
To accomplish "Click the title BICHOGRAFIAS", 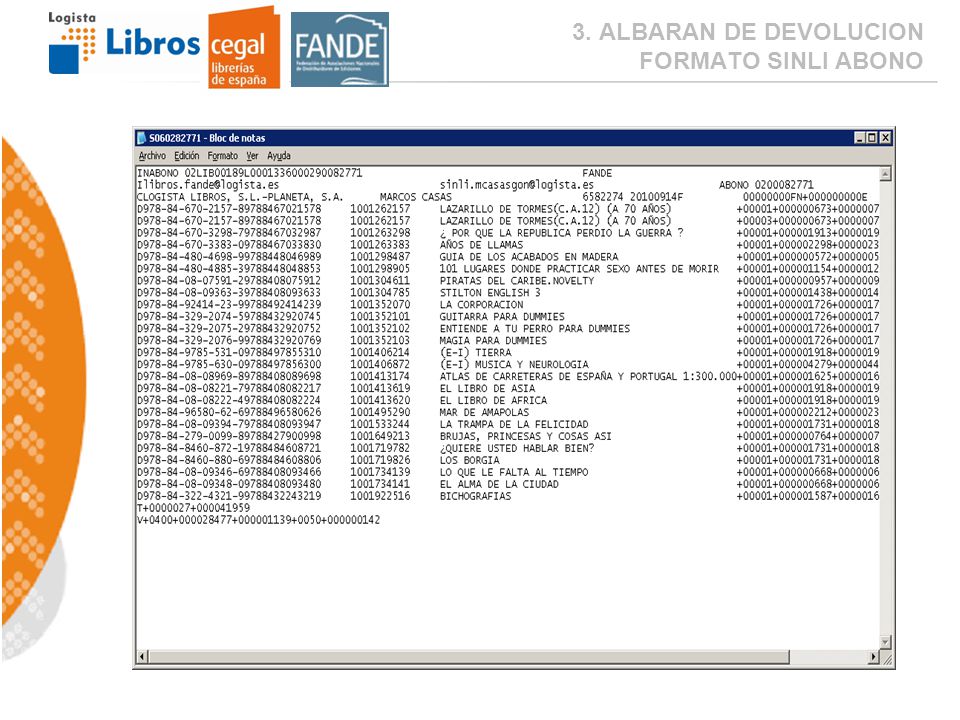I will [x=475, y=496].
